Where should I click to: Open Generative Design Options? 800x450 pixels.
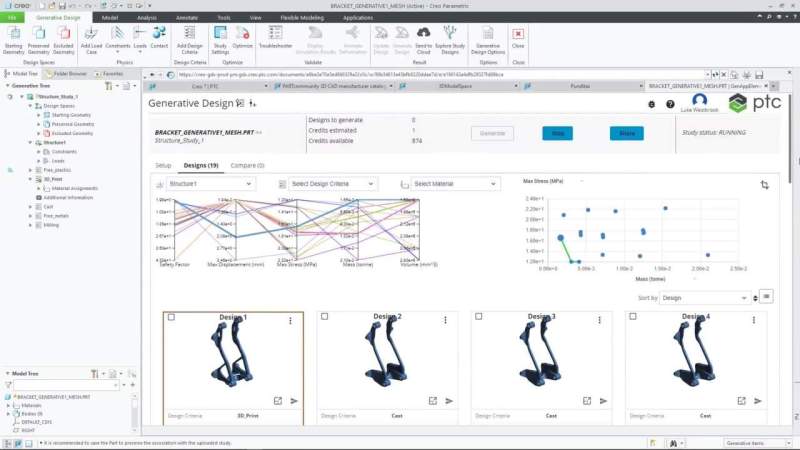coord(488,40)
